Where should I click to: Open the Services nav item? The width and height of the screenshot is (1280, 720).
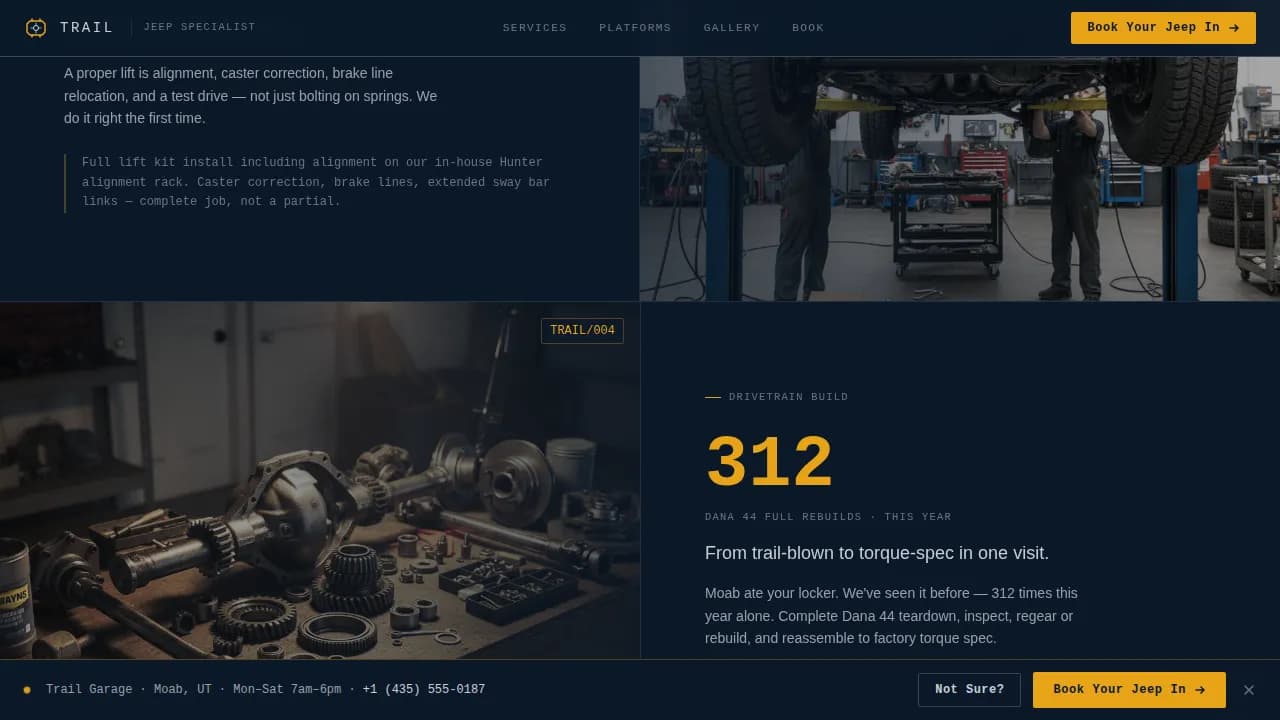[534, 28]
